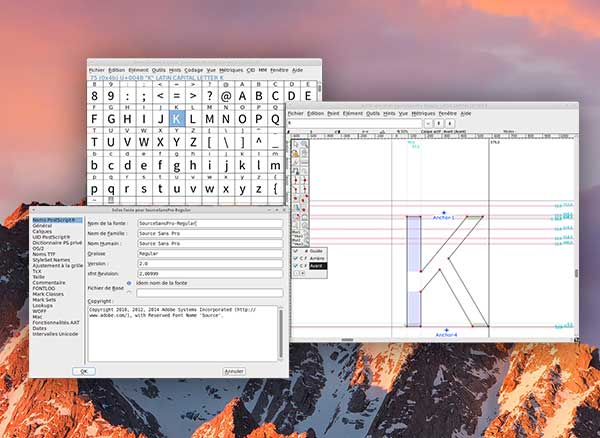Toggle visibility of the Guide layer
This screenshot has height=438, width=600.
tap(295, 251)
